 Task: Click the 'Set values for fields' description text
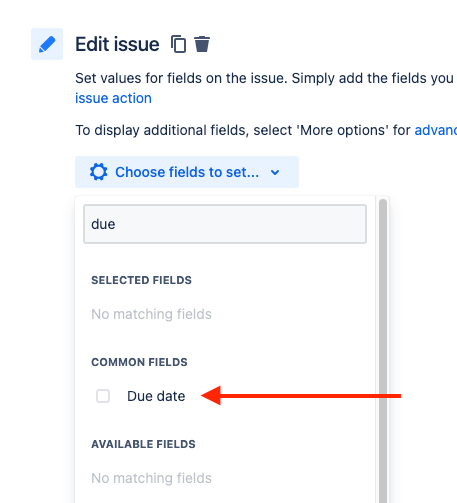266,78
